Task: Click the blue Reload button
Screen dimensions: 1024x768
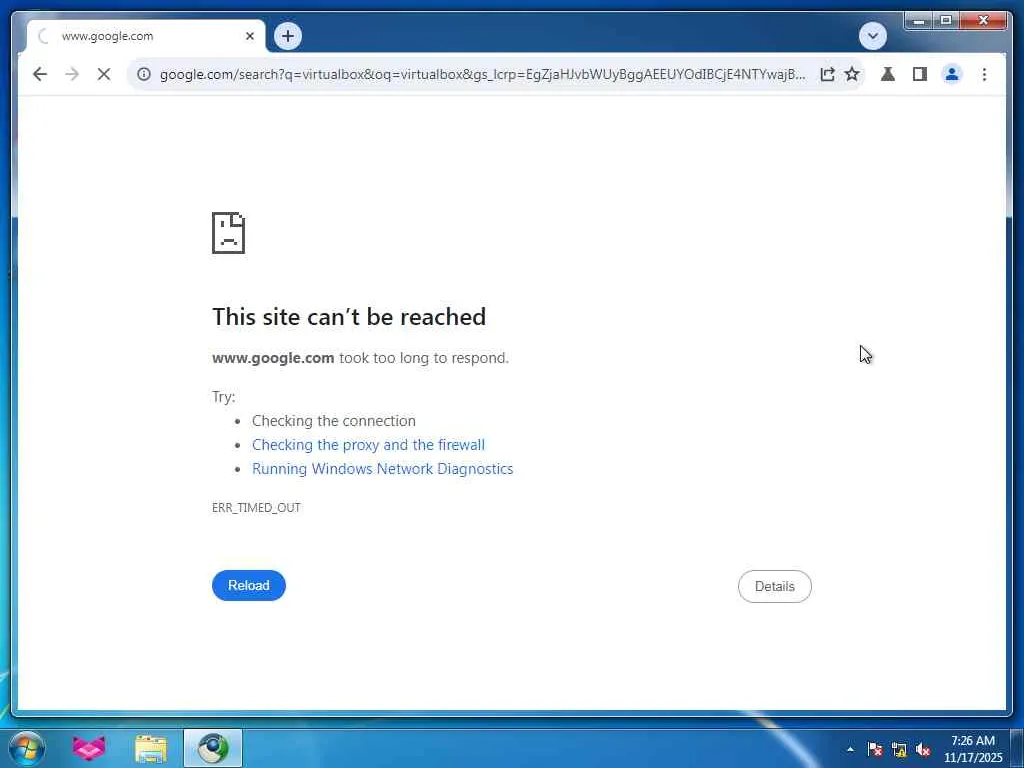Action: click(x=249, y=586)
